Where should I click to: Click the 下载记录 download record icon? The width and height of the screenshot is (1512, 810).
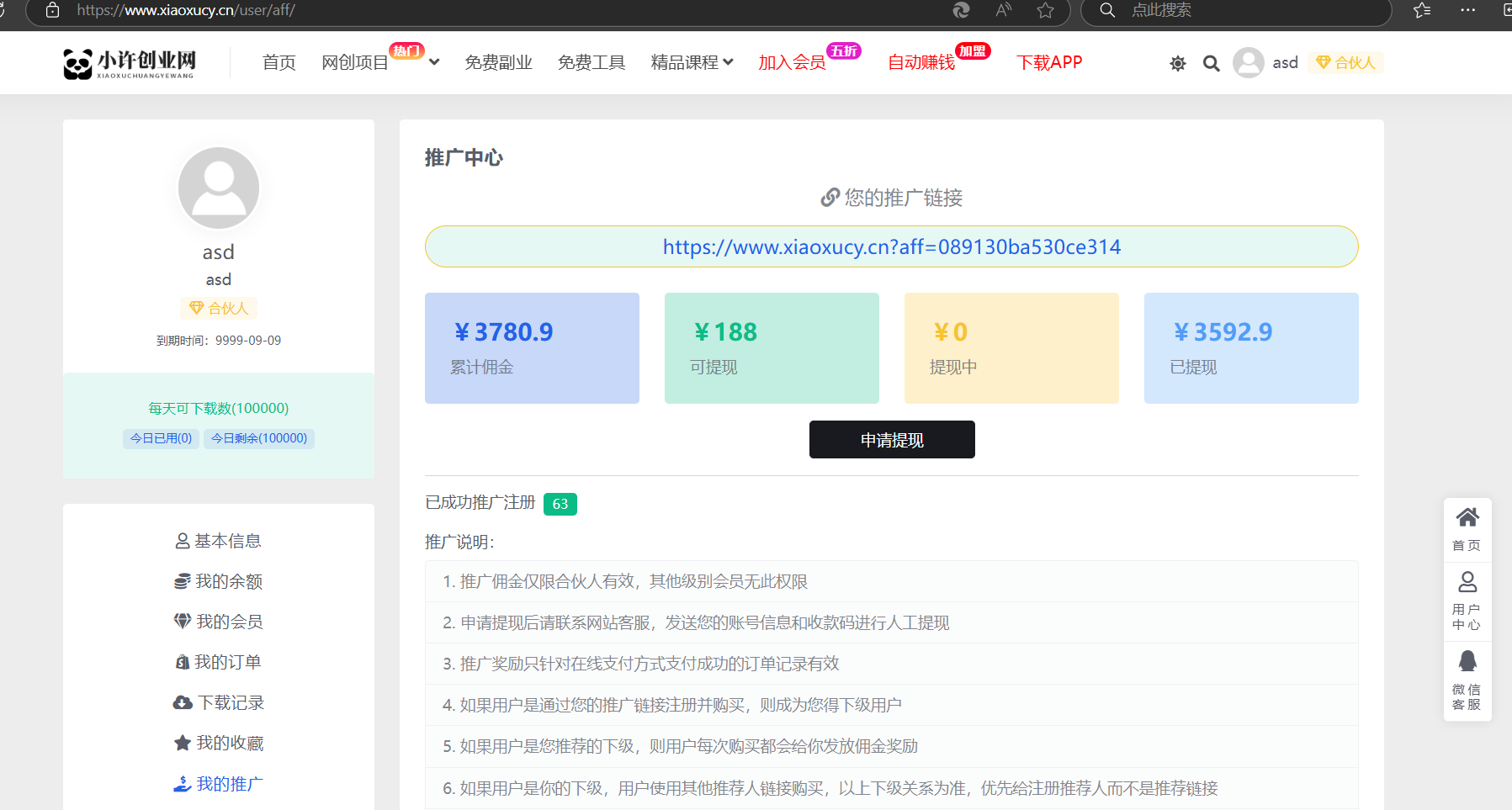[183, 702]
